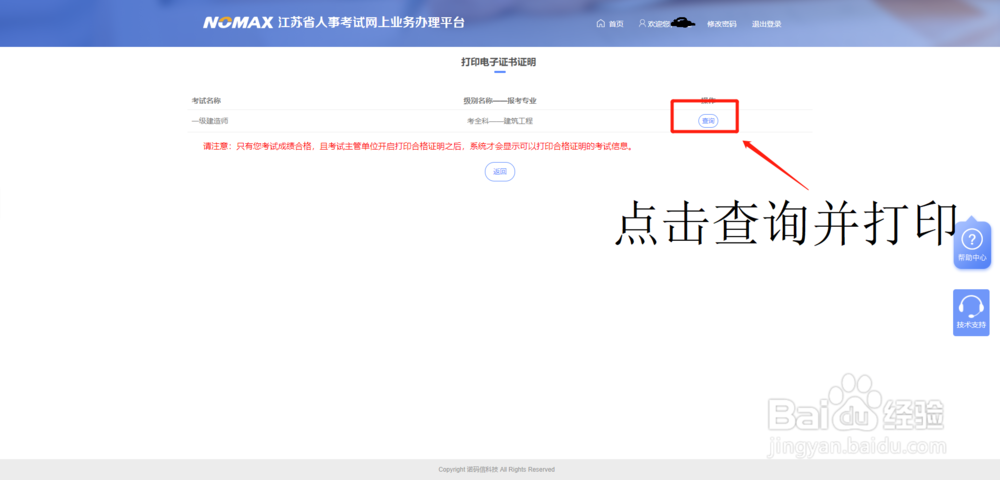This screenshot has width=1000, height=480.
Task: Open 修改密码 link
Action: point(721,24)
